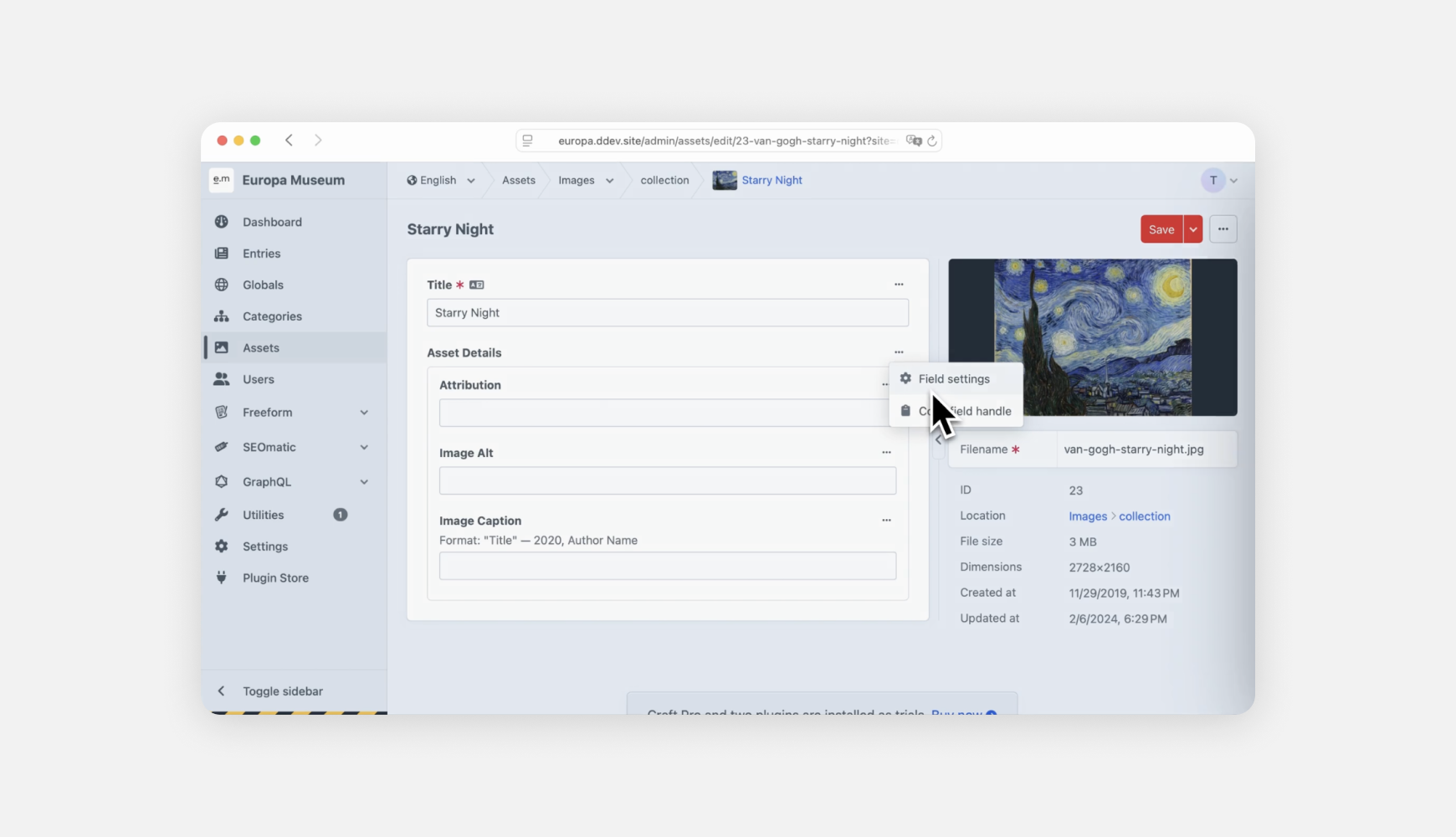
Task: Click the translatable icon beside Title
Action: [476, 285]
